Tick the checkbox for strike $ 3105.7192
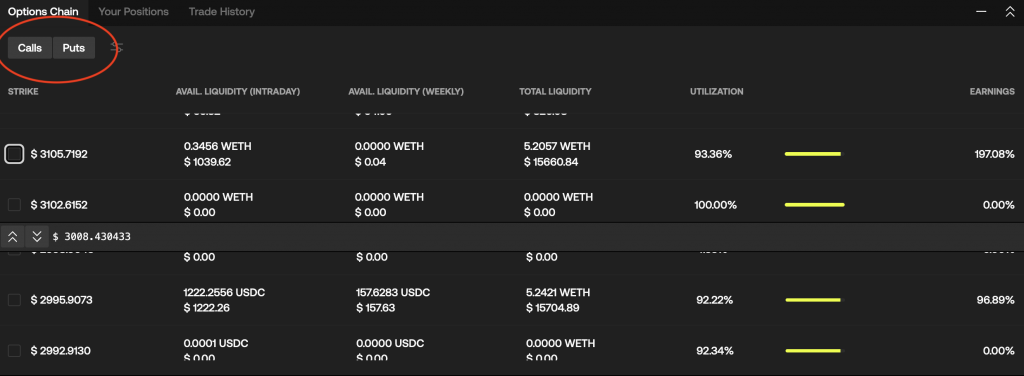This screenshot has height=376, width=1024. tap(14, 154)
